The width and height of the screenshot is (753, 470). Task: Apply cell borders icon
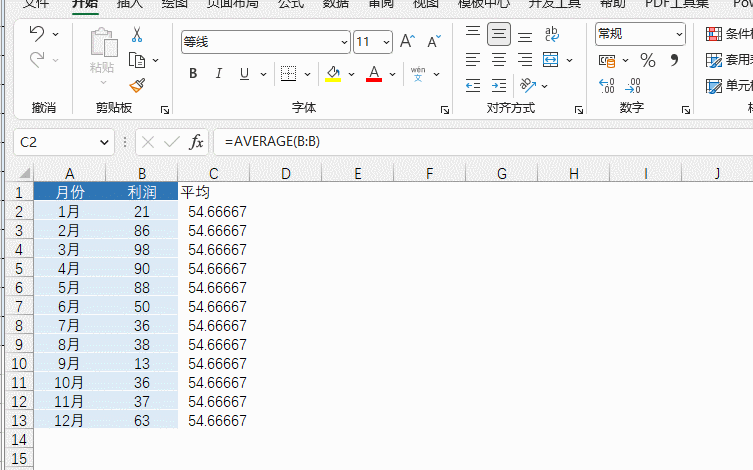click(x=289, y=73)
